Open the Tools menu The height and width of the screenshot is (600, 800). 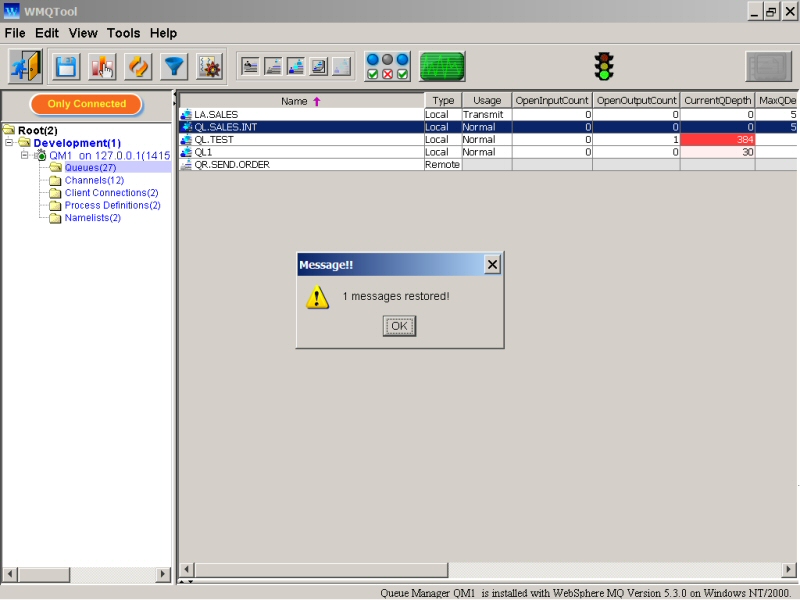123,33
